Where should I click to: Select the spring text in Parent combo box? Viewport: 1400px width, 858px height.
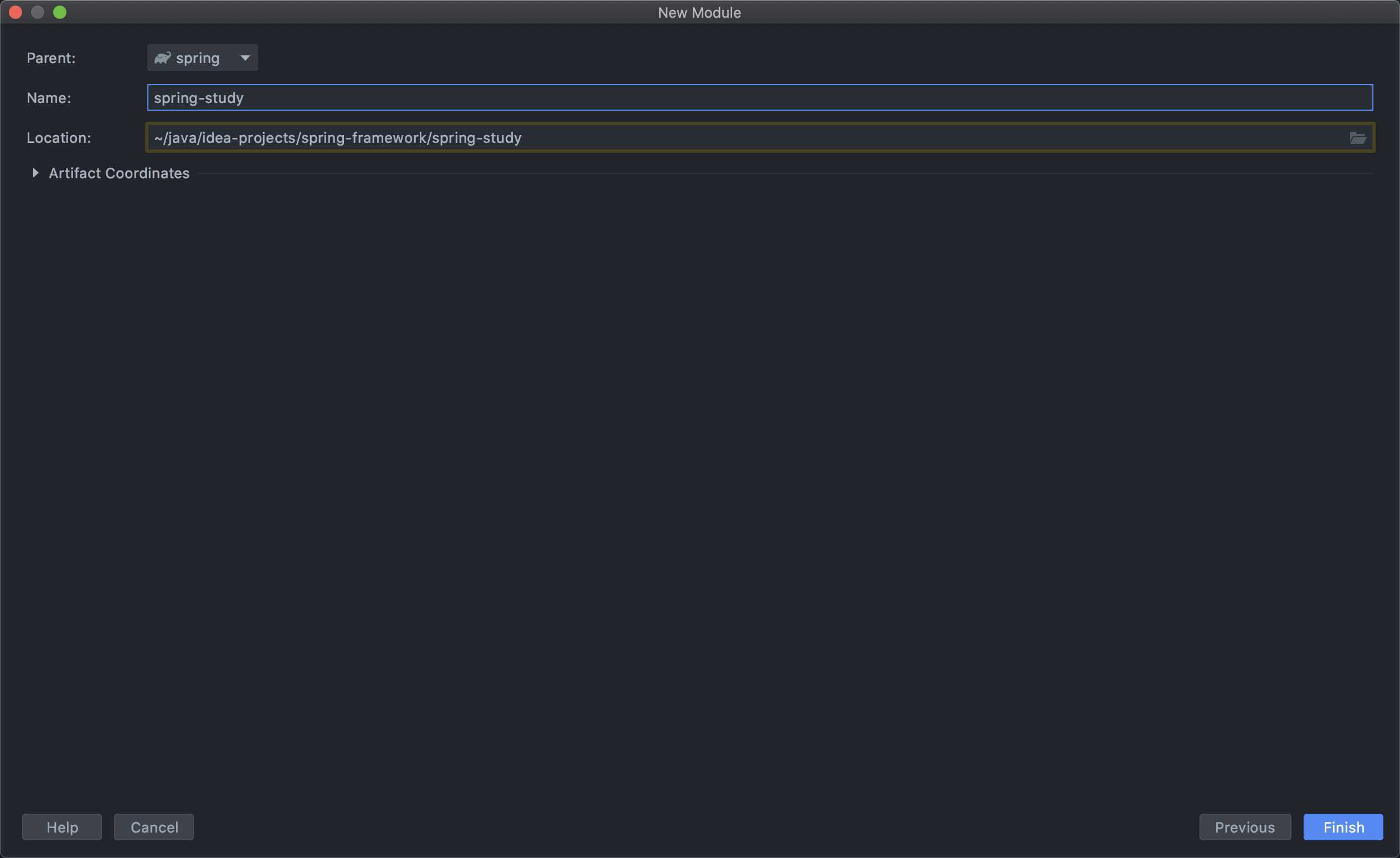pos(197,58)
